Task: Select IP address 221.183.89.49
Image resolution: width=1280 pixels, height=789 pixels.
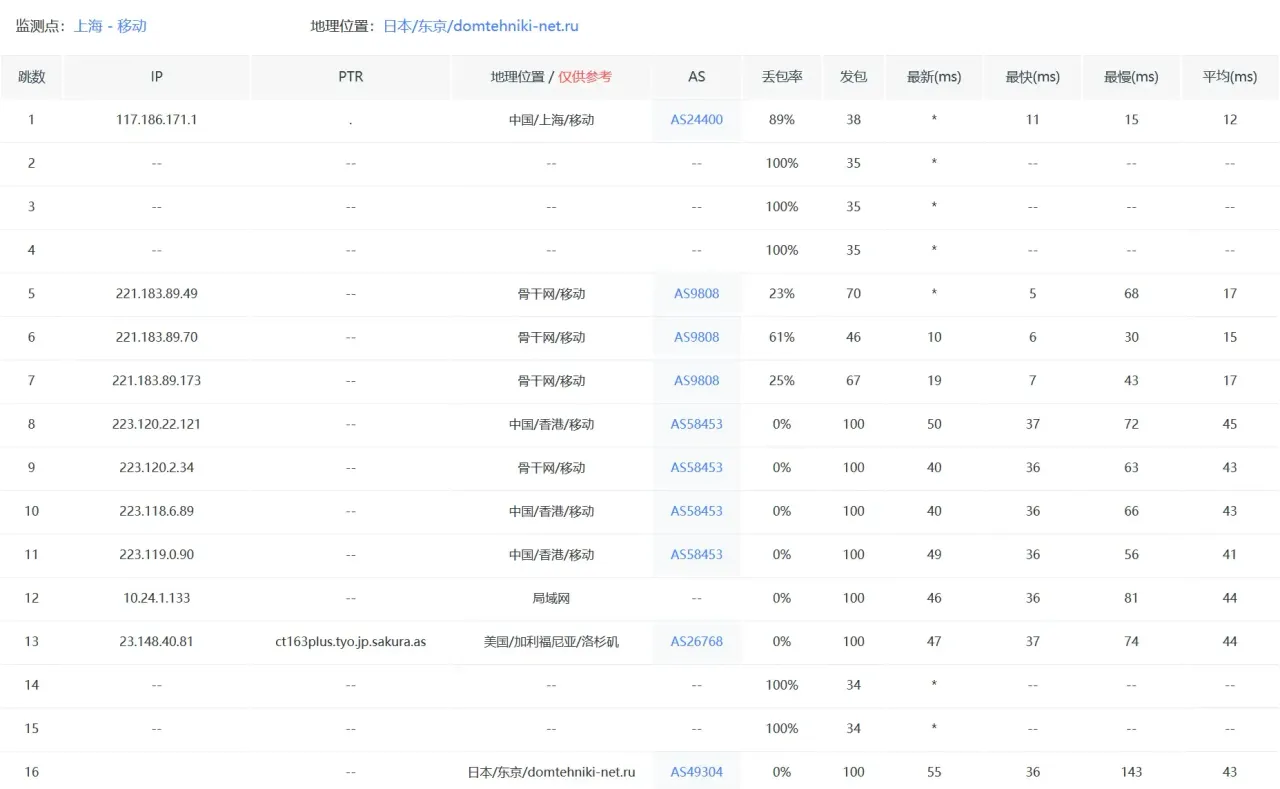Action: [157, 294]
